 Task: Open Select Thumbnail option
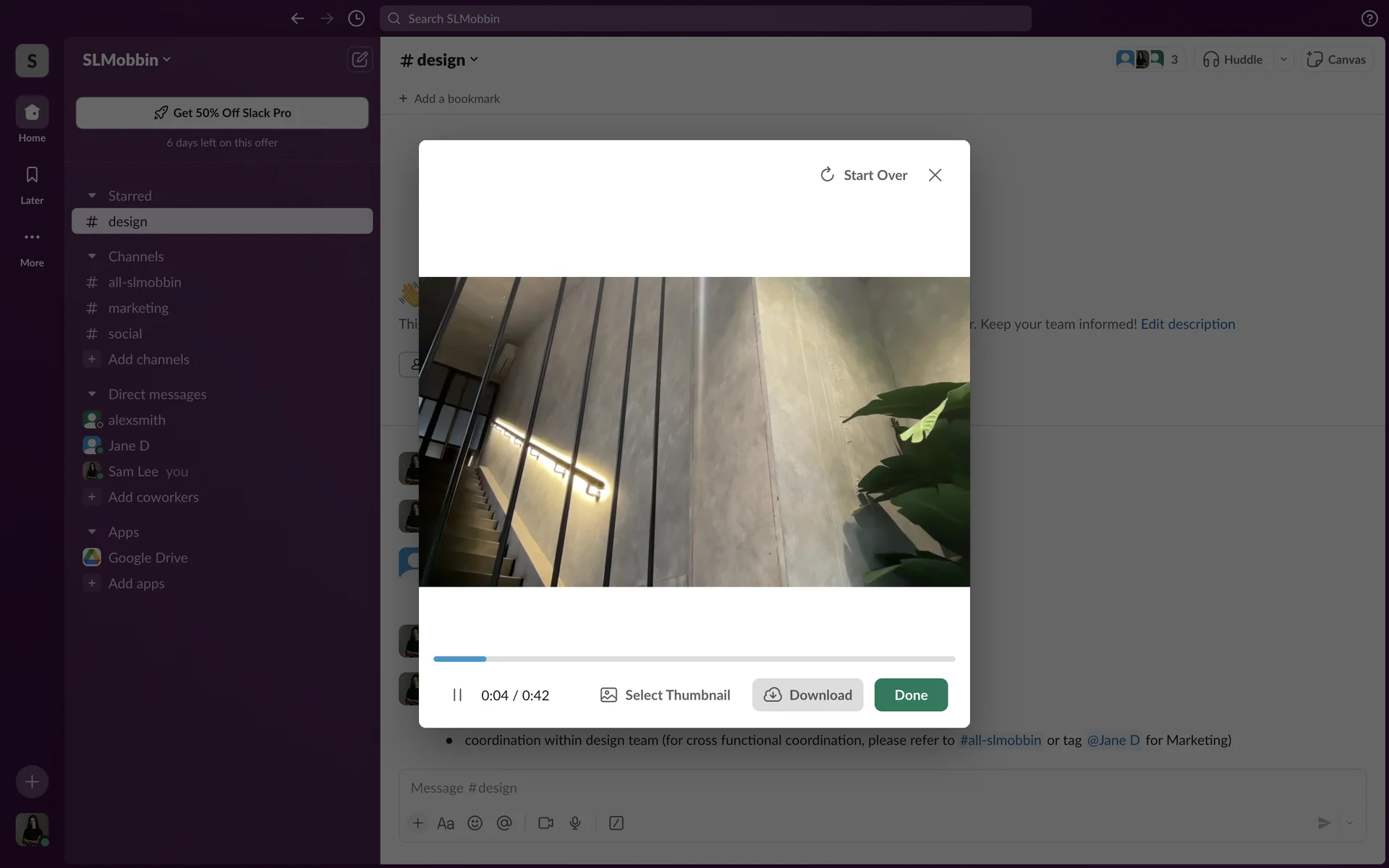click(665, 695)
